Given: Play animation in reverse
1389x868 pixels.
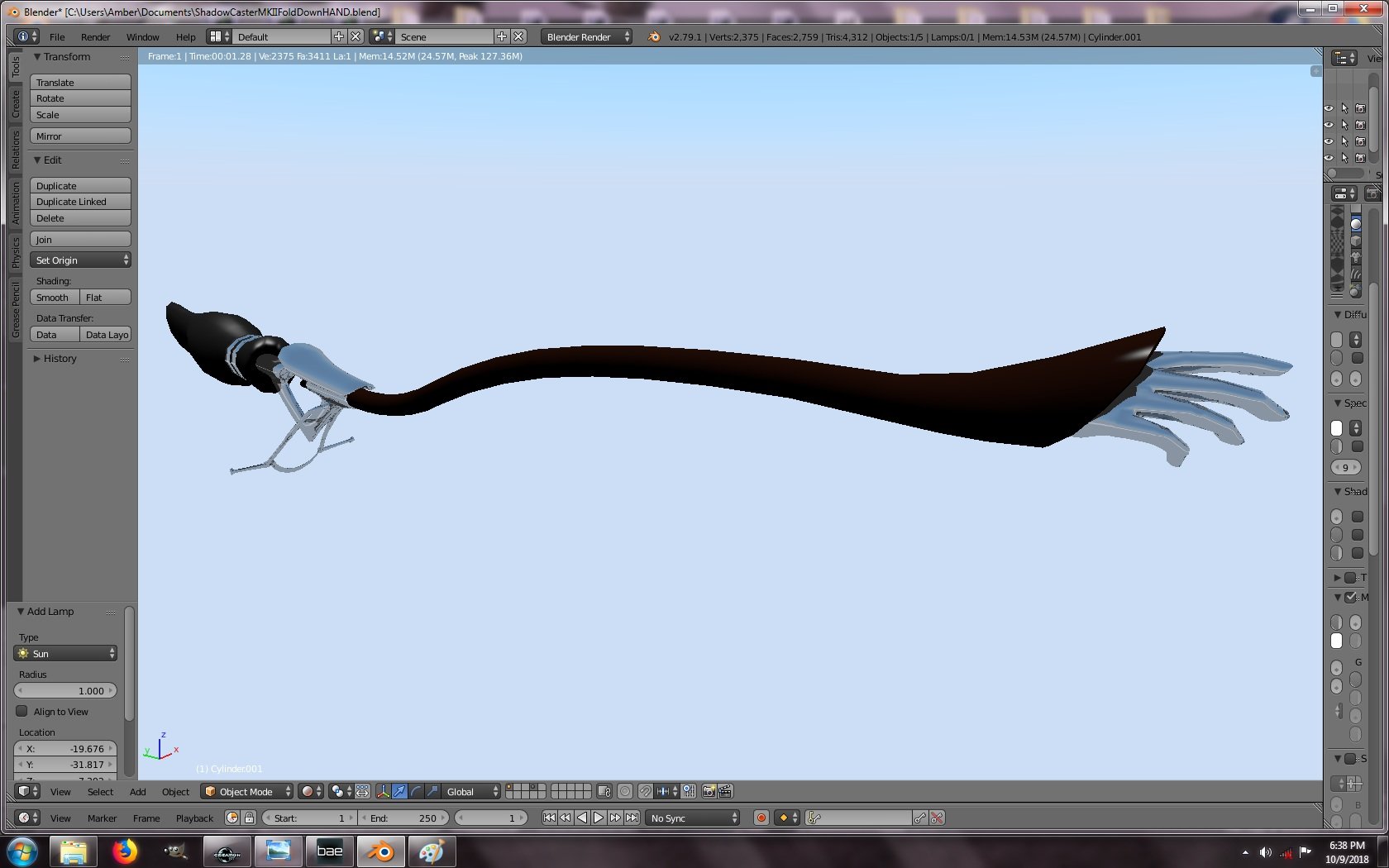Looking at the screenshot, I should pyautogui.click(x=582, y=818).
